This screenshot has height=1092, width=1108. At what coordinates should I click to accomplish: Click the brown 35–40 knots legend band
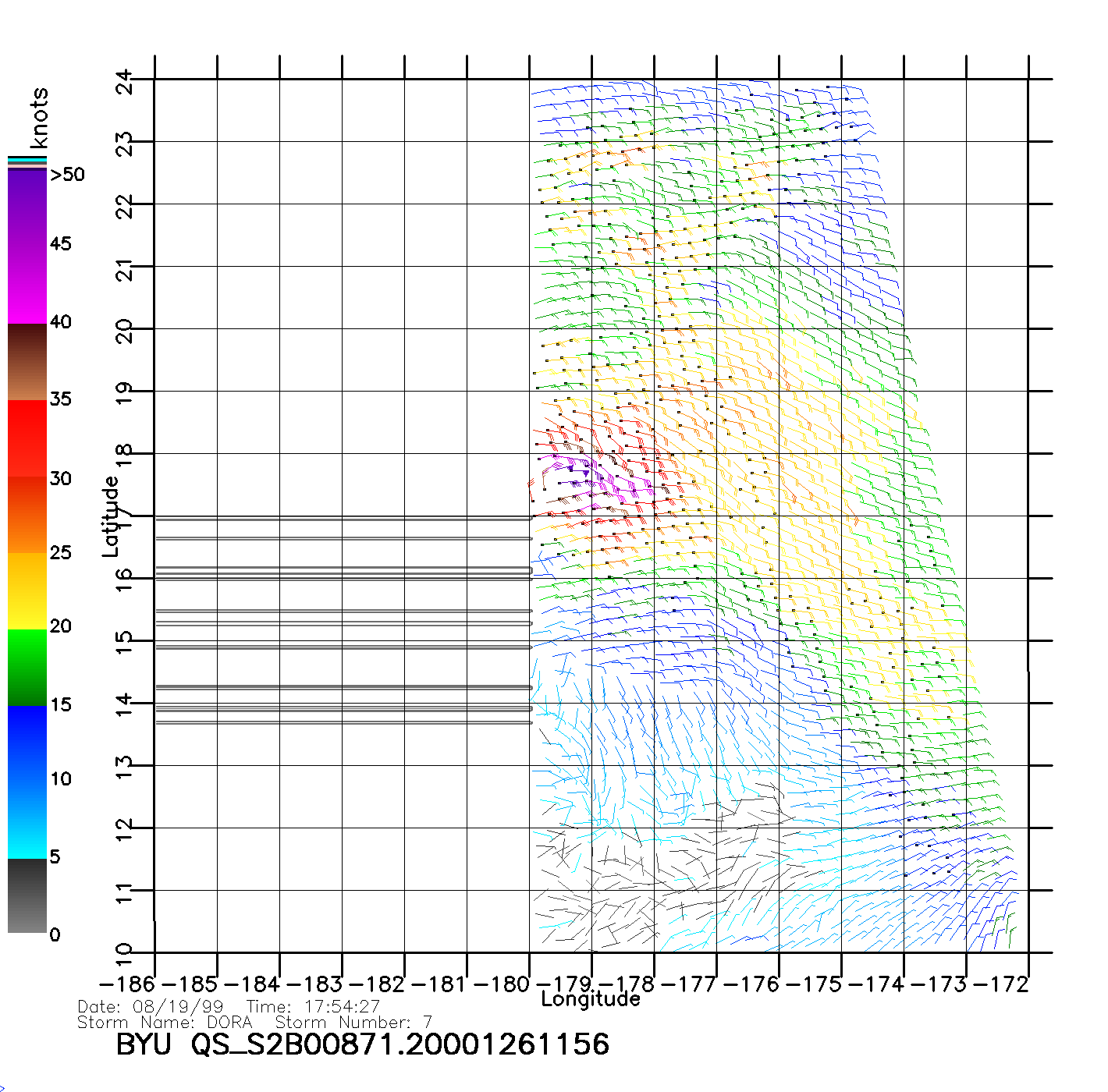[x=27, y=362]
